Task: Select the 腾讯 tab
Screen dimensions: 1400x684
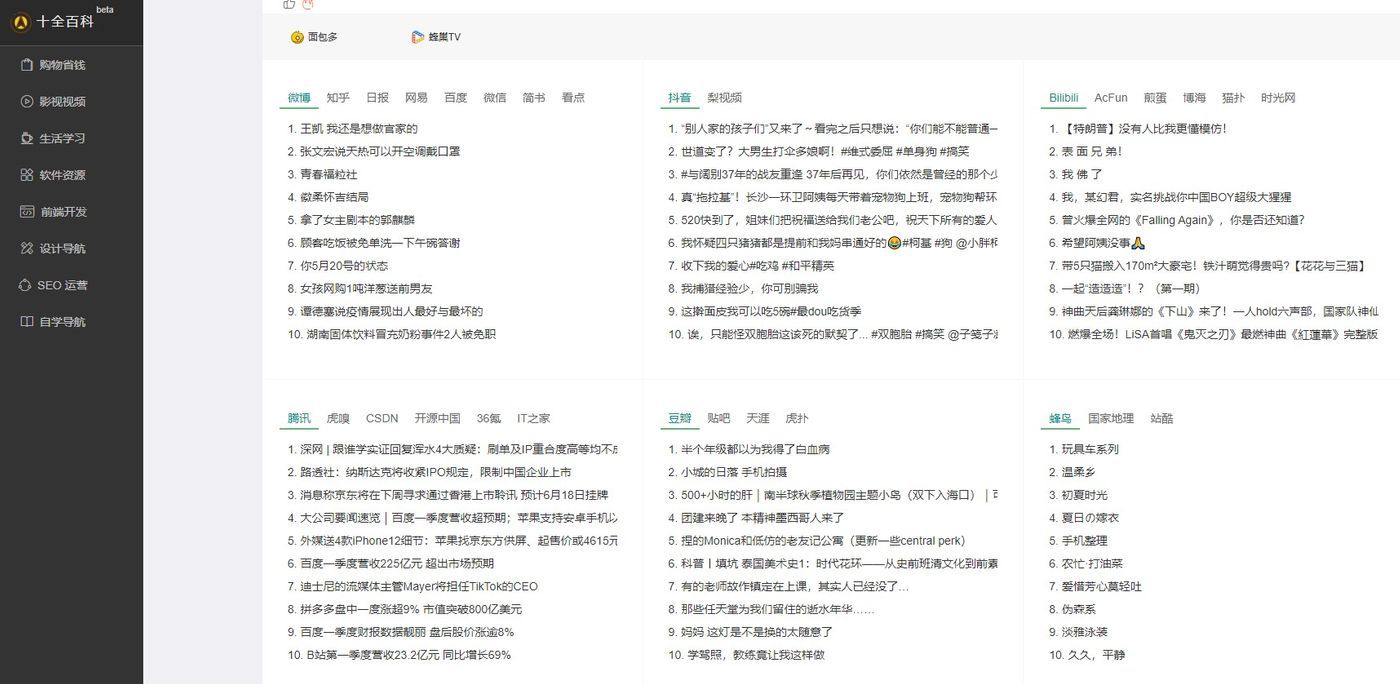Action: point(299,418)
